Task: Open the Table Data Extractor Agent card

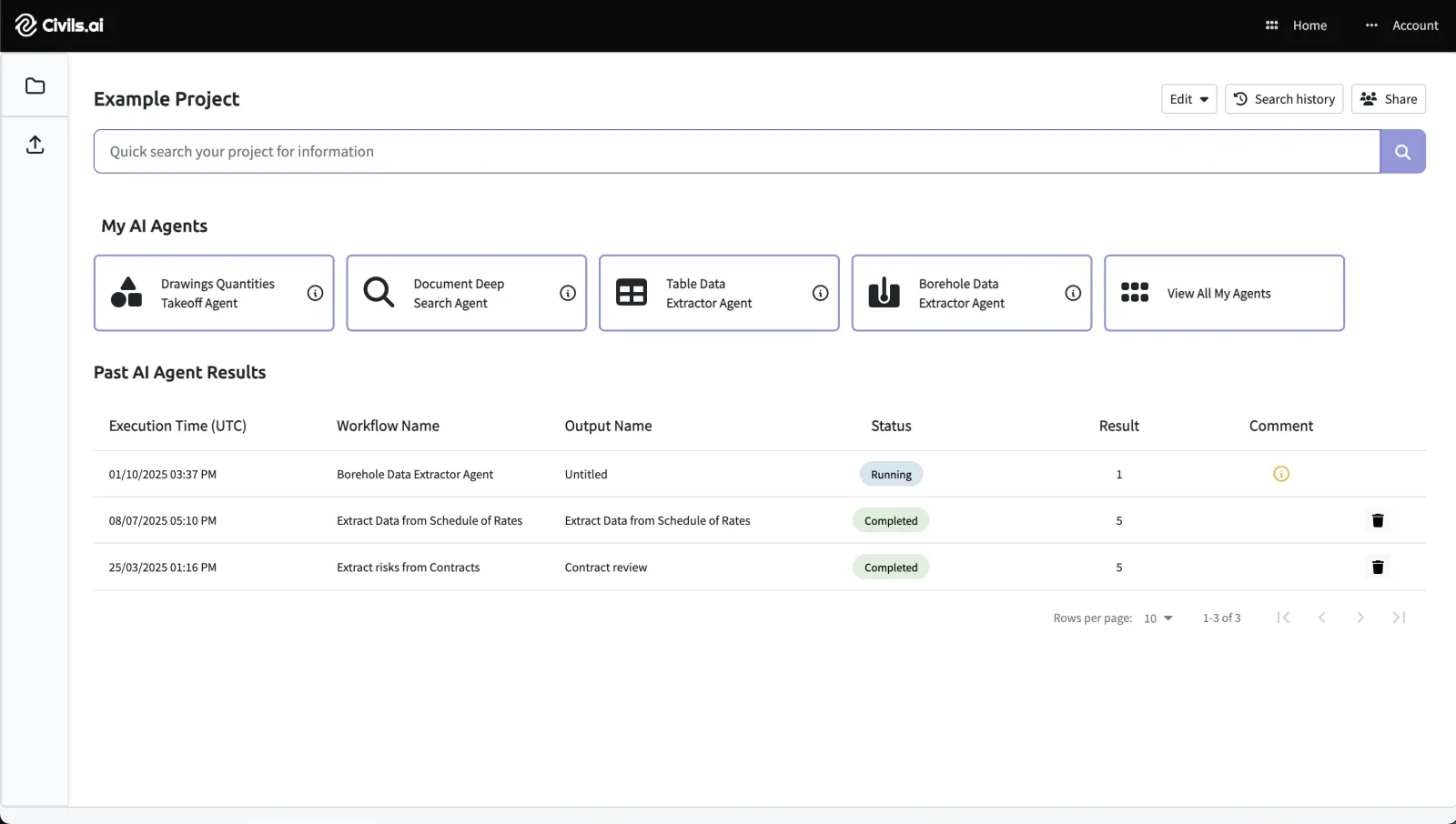Action: 719,293
